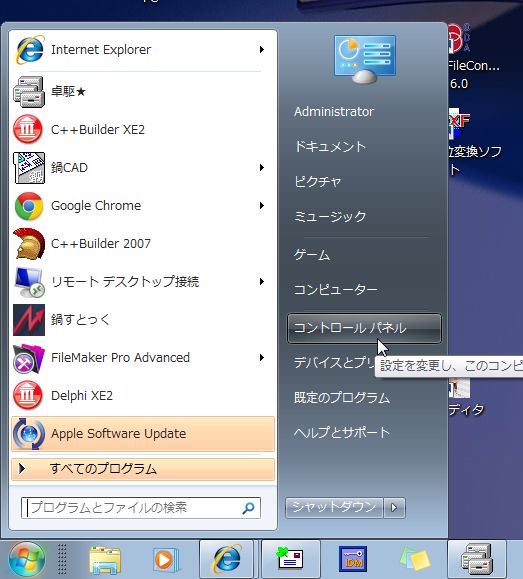
Task: Switch to Internet Explorer on the taskbar
Action: (x=226, y=559)
